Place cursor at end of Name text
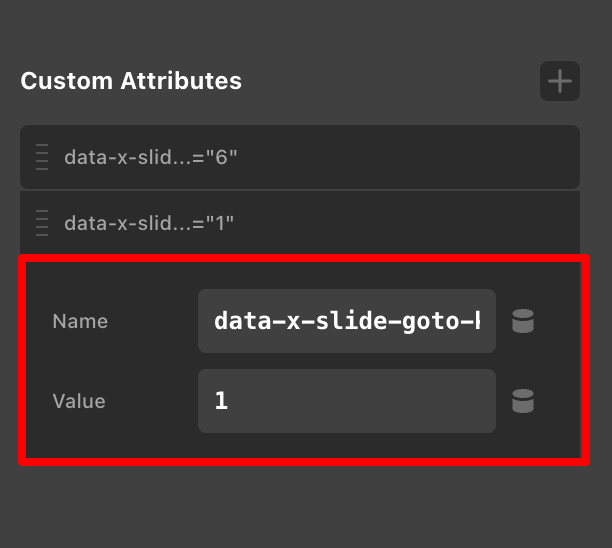 (x=487, y=321)
